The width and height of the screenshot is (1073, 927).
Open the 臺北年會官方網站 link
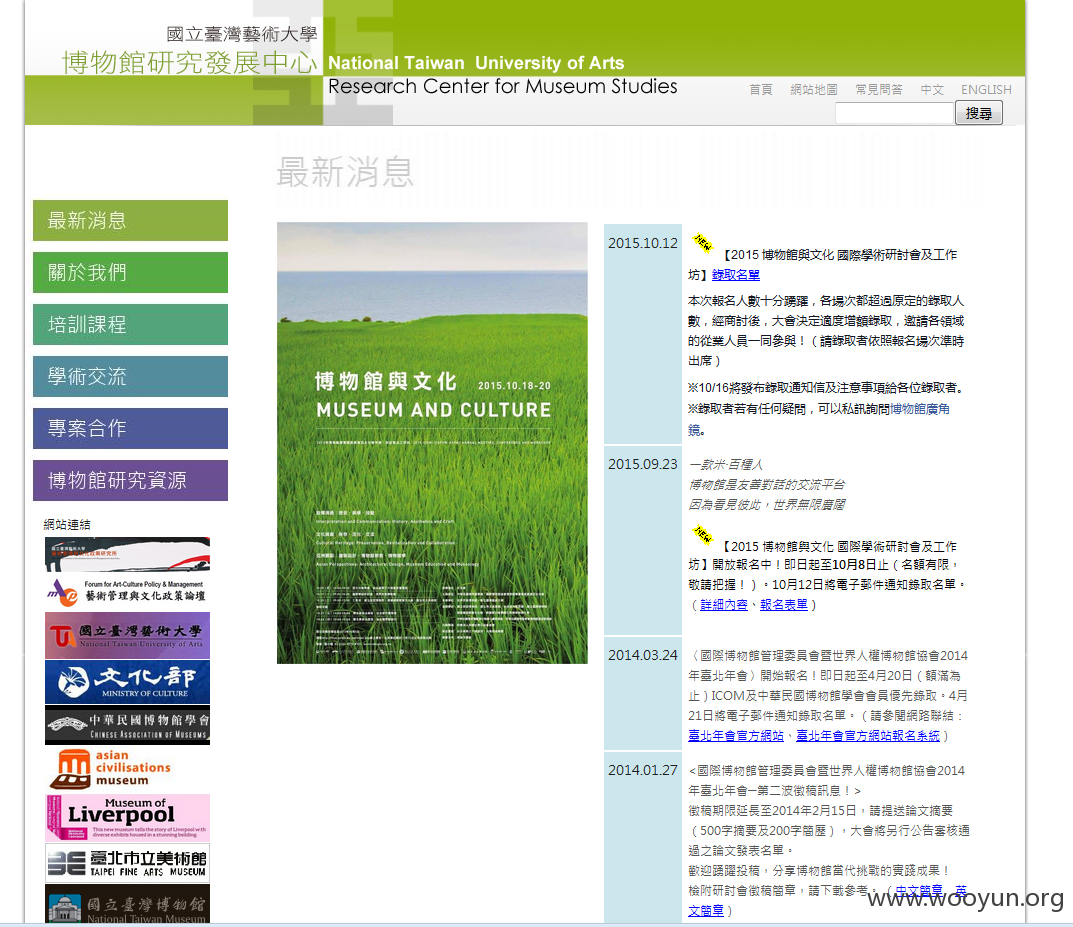click(x=736, y=736)
